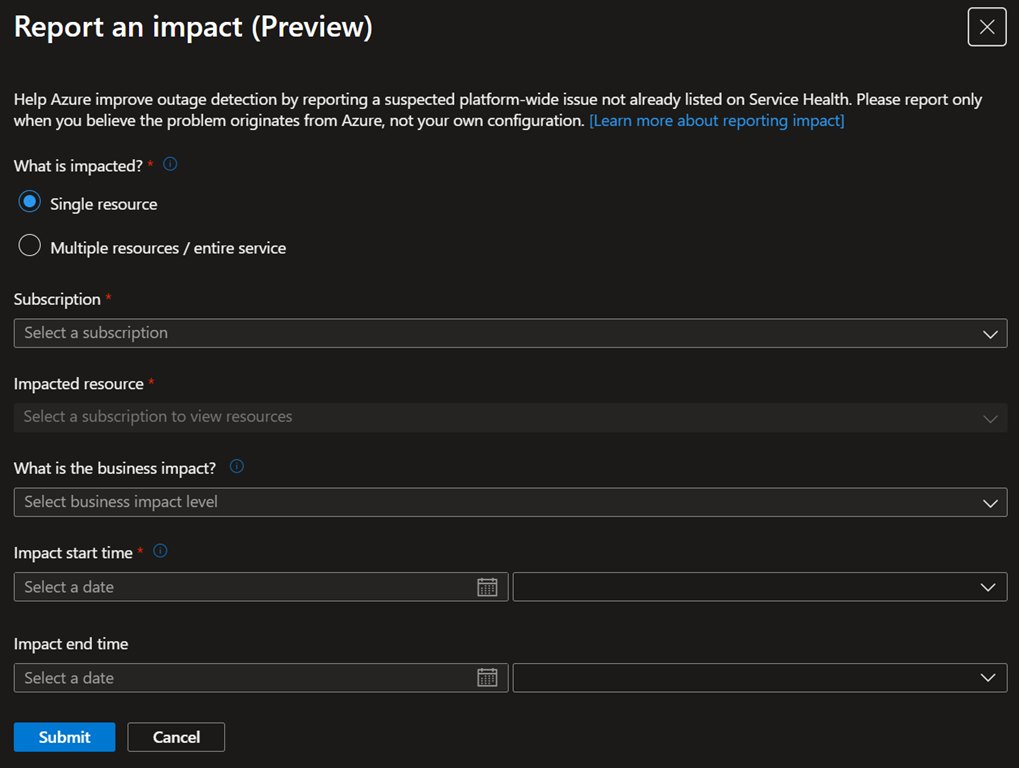
Task: Open the Impact end time hour dropdown
Action: [x=759, y=678]
